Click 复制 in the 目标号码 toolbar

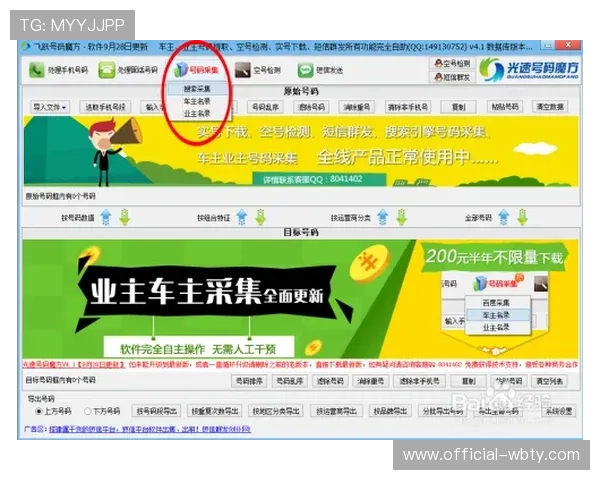(469, 381)
